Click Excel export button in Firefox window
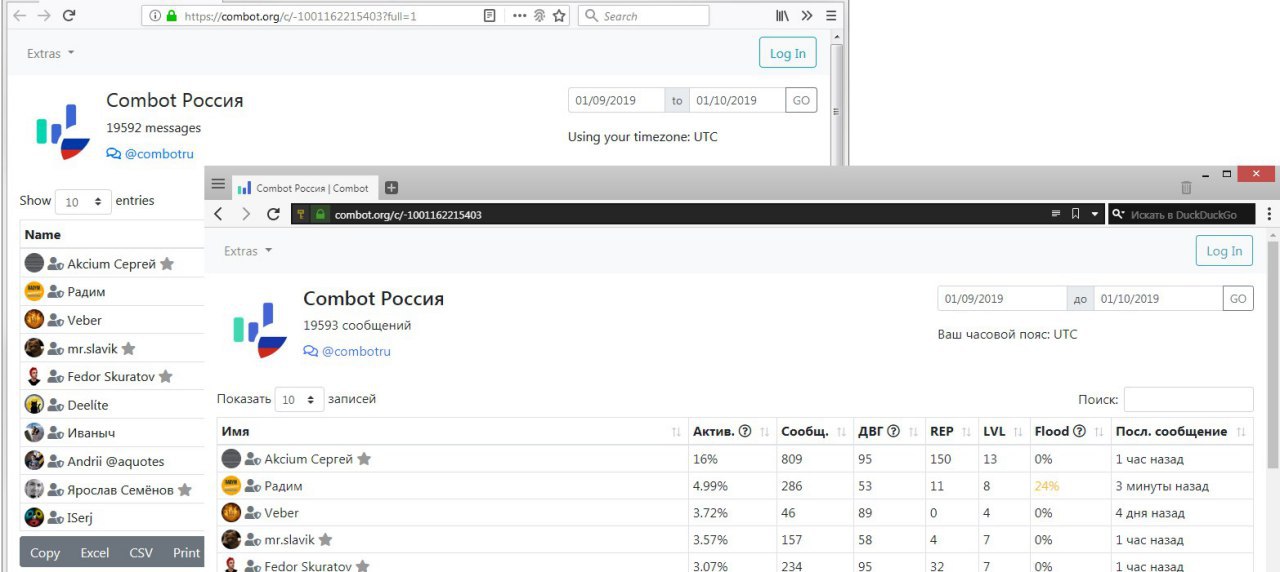Screen dimensions: 1280x572 coord(95,553)
